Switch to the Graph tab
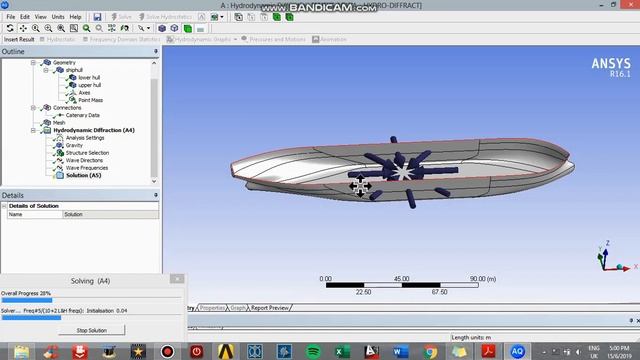 coord(238,308)
